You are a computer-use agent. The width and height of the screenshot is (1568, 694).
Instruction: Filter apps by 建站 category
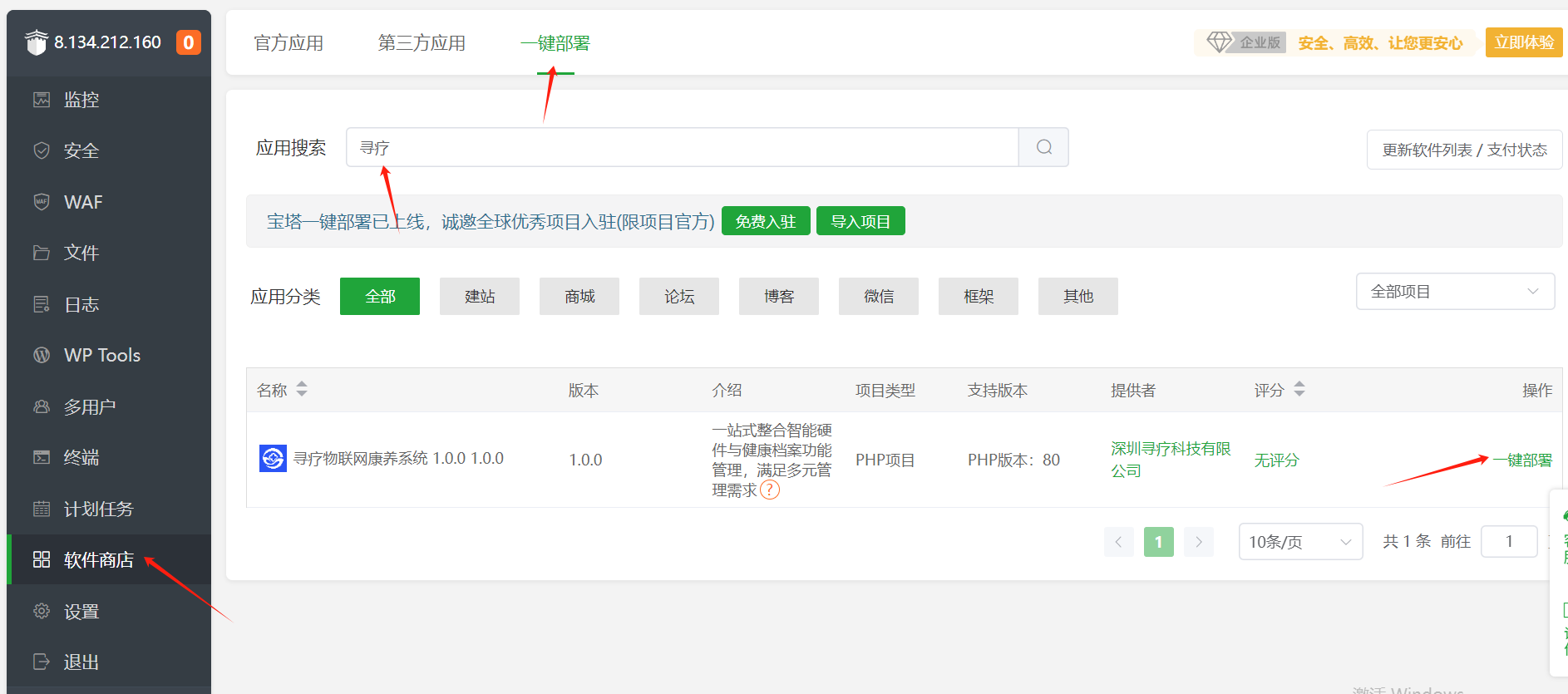480,297
